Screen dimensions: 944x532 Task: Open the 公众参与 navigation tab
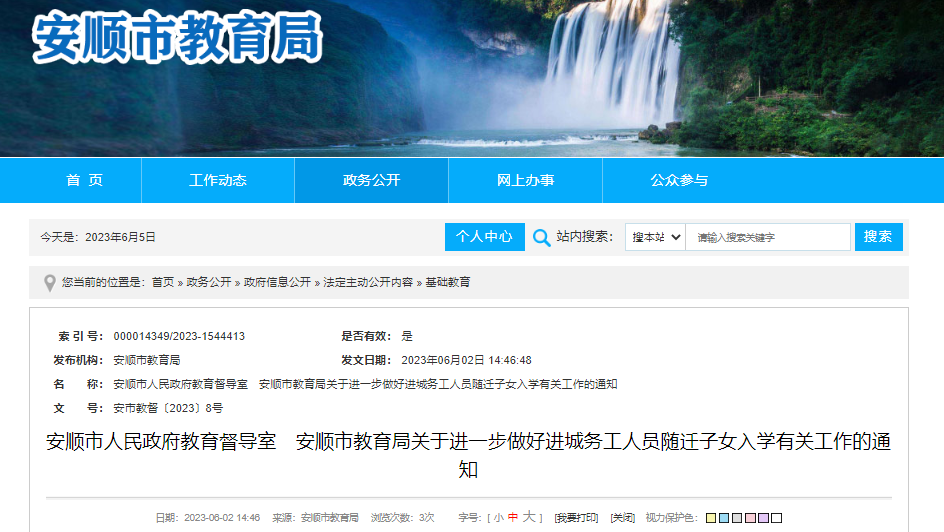coord(679,180)
